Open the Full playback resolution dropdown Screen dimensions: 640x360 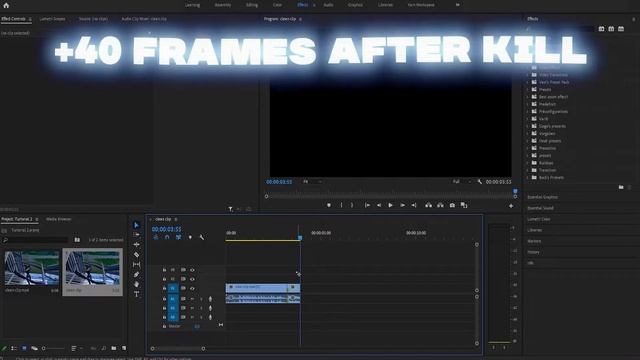462,182
